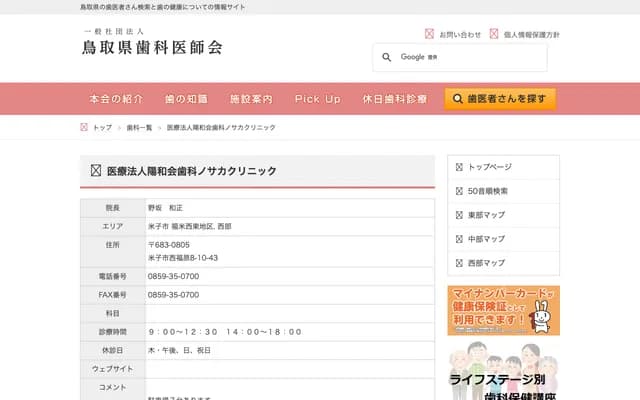
Task: Open the 施設案内 menu
Action: click(x=251, y=99)
